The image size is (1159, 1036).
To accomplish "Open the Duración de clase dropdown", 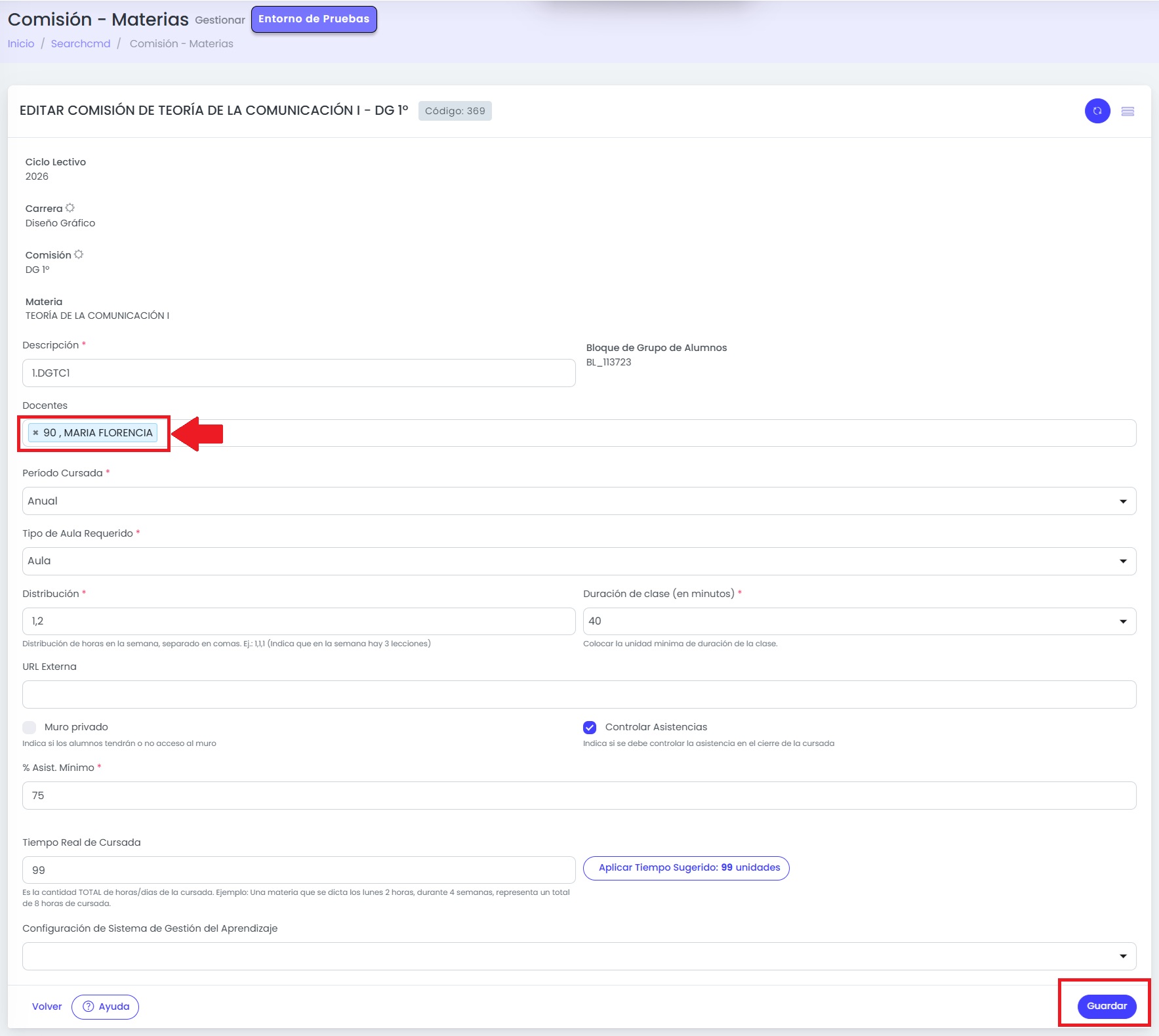I will (x=859, y=621).
